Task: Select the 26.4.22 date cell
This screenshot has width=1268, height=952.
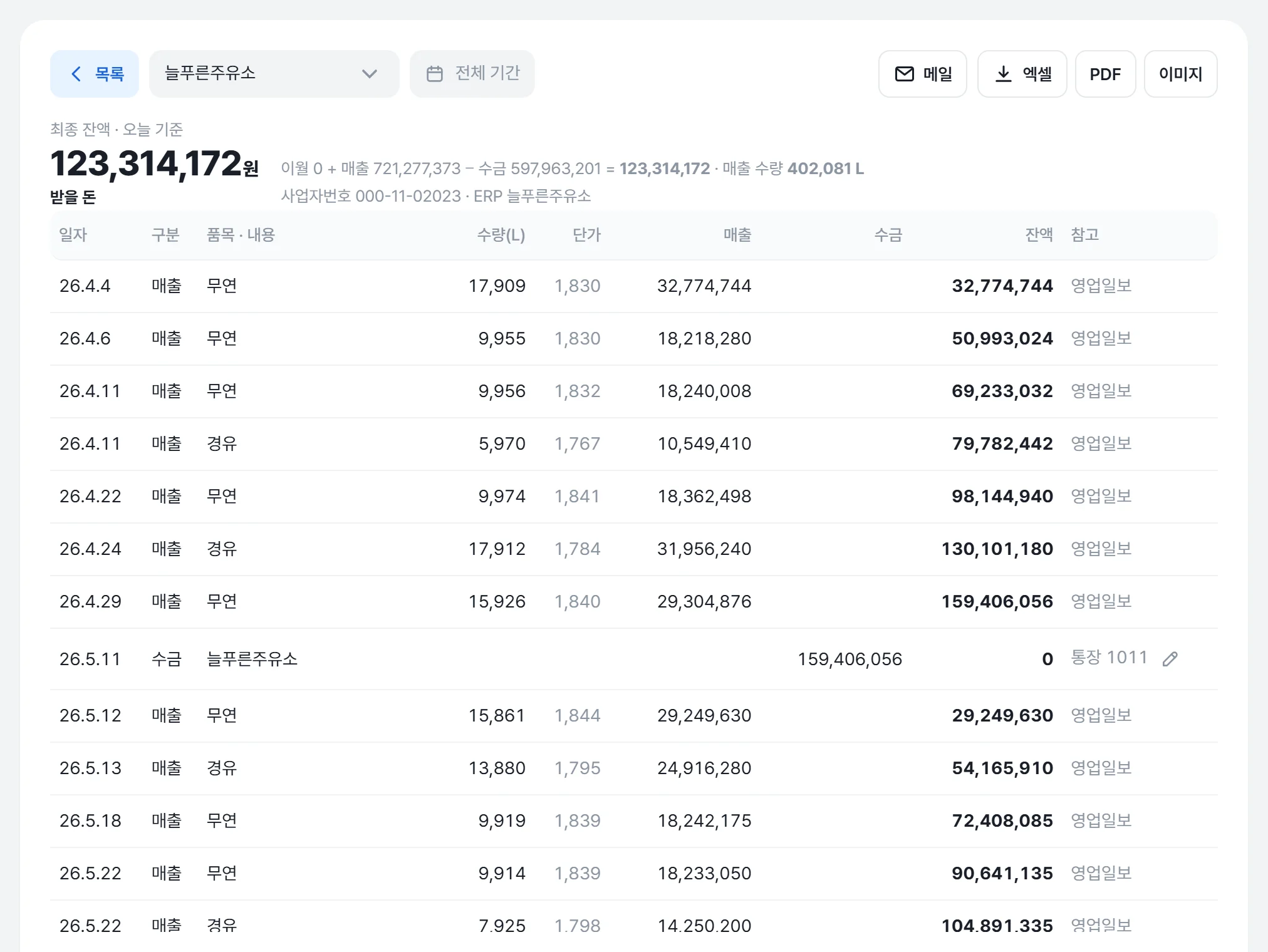Action: tap(90, 497)
